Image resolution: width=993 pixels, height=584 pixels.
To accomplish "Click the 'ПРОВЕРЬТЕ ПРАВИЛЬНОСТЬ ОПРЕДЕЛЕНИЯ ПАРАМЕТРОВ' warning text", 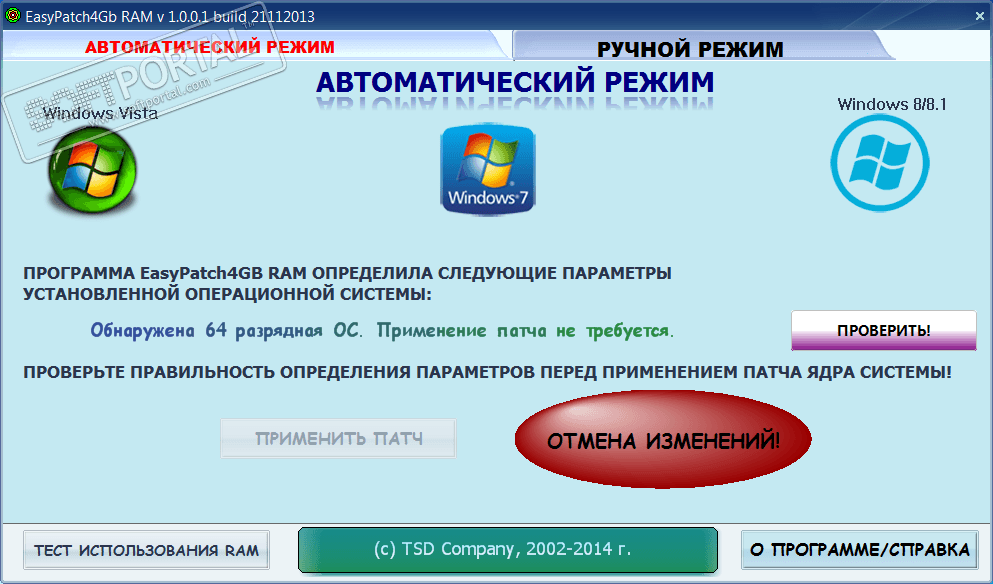I will click(487, 372).
